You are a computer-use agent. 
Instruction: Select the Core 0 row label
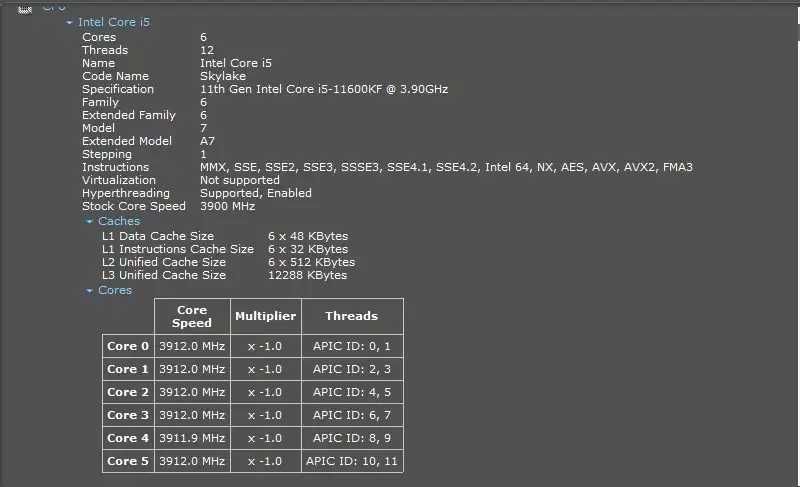coord(128,346)
